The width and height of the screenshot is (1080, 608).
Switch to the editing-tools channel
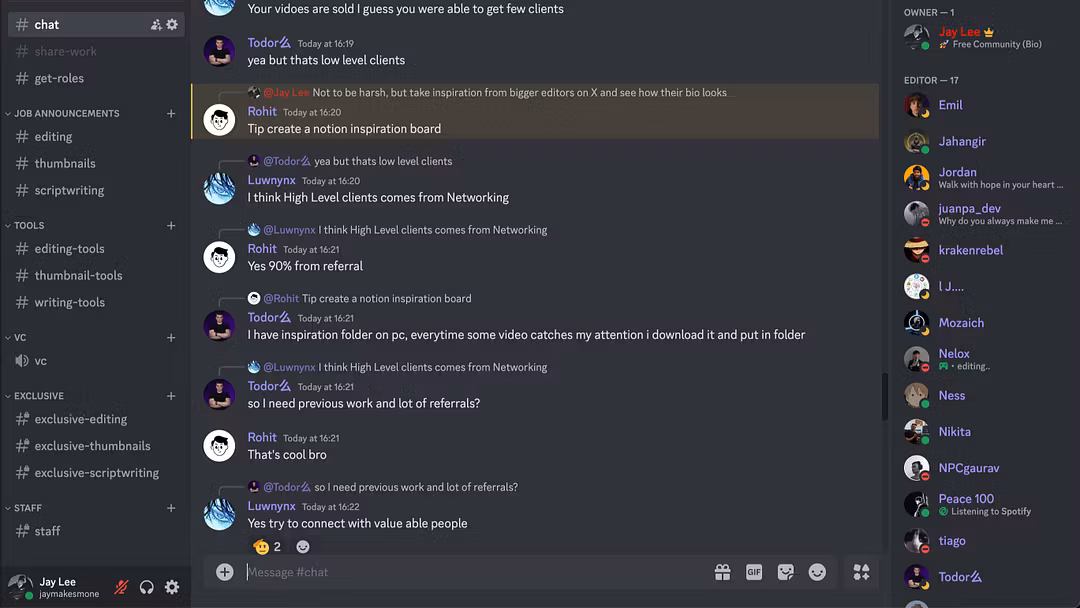click(x=69, y=248)
